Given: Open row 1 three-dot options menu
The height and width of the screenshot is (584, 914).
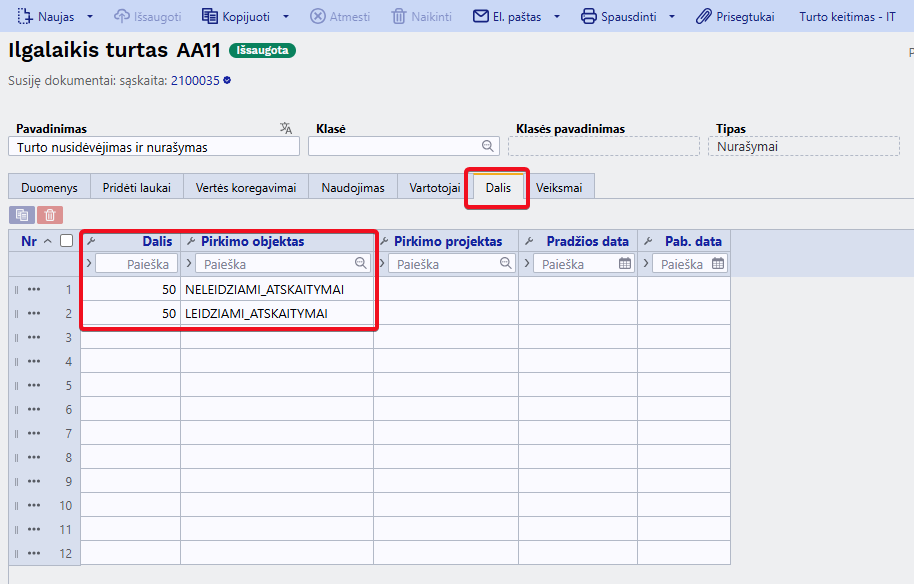Looking at the screenshot, I should (x=34, y=289).
